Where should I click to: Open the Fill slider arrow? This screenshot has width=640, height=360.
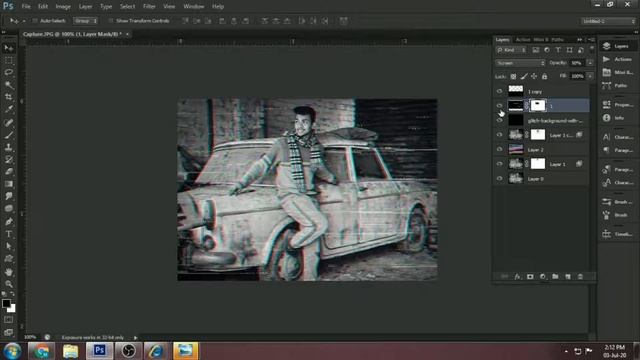[x=590, y=76]
